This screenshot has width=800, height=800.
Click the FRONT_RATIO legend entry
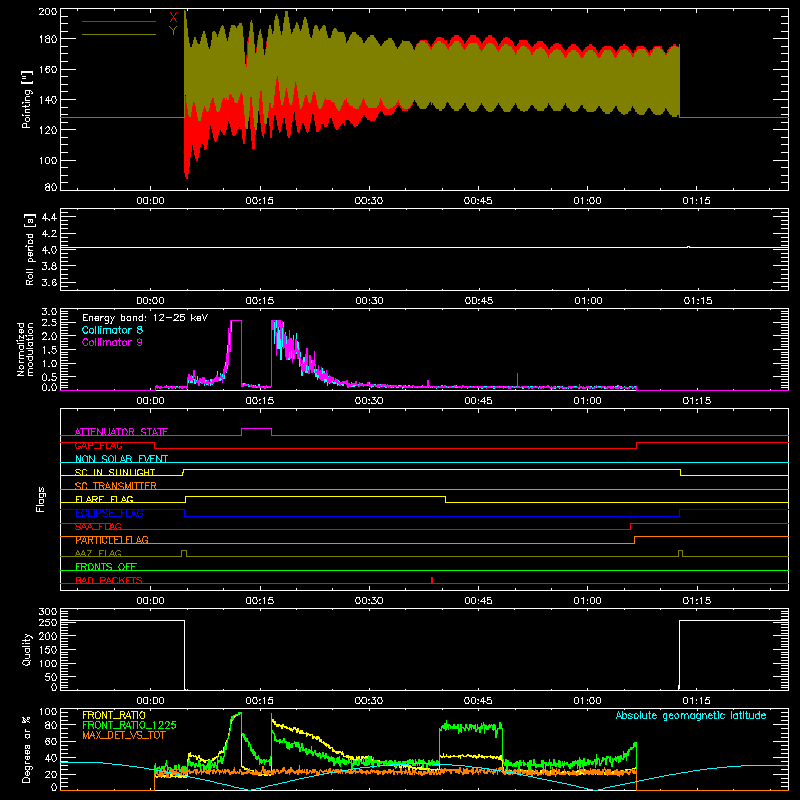click(114, 715)
